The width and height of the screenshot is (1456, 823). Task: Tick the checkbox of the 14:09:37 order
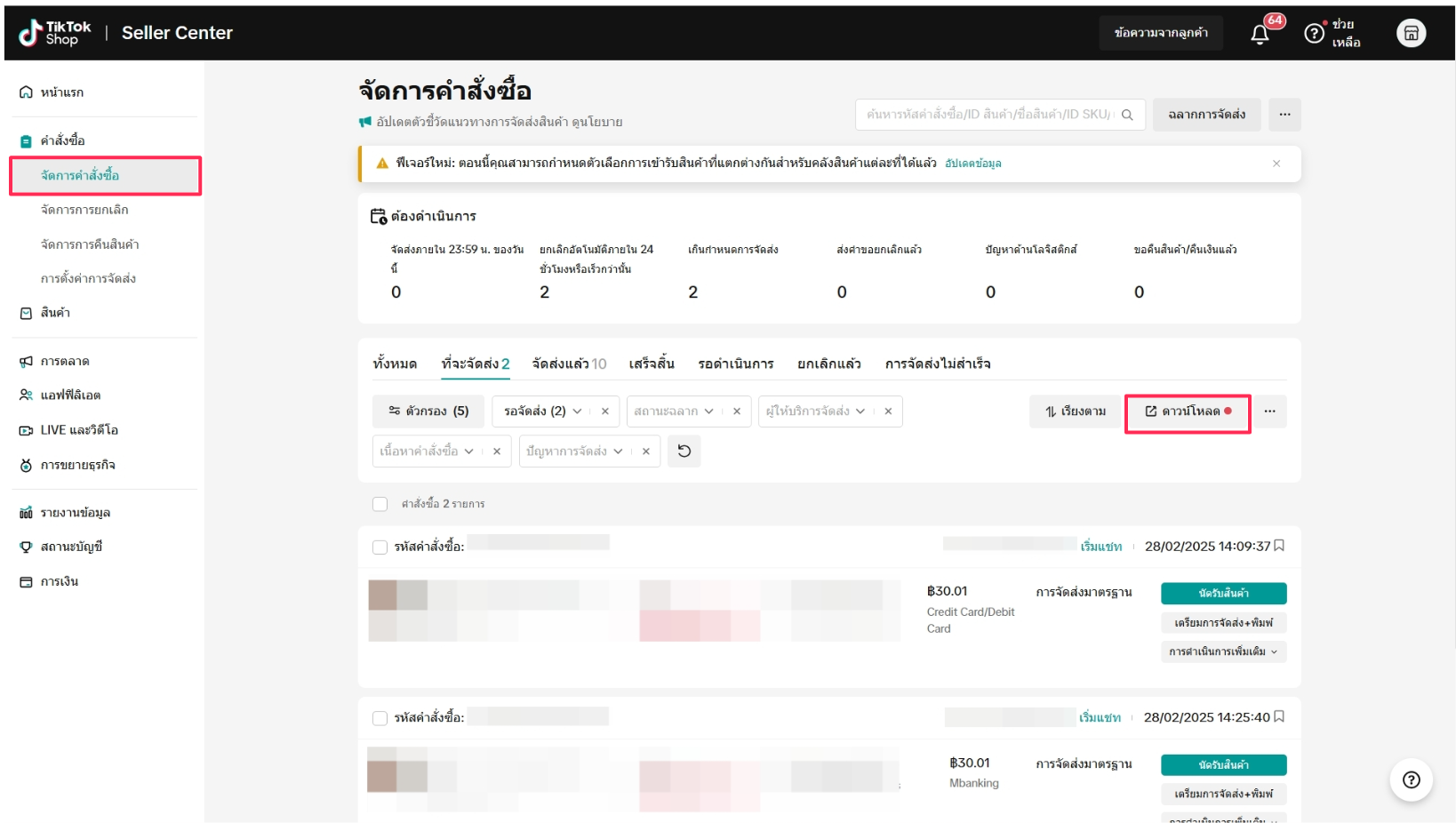click(380, 547)
